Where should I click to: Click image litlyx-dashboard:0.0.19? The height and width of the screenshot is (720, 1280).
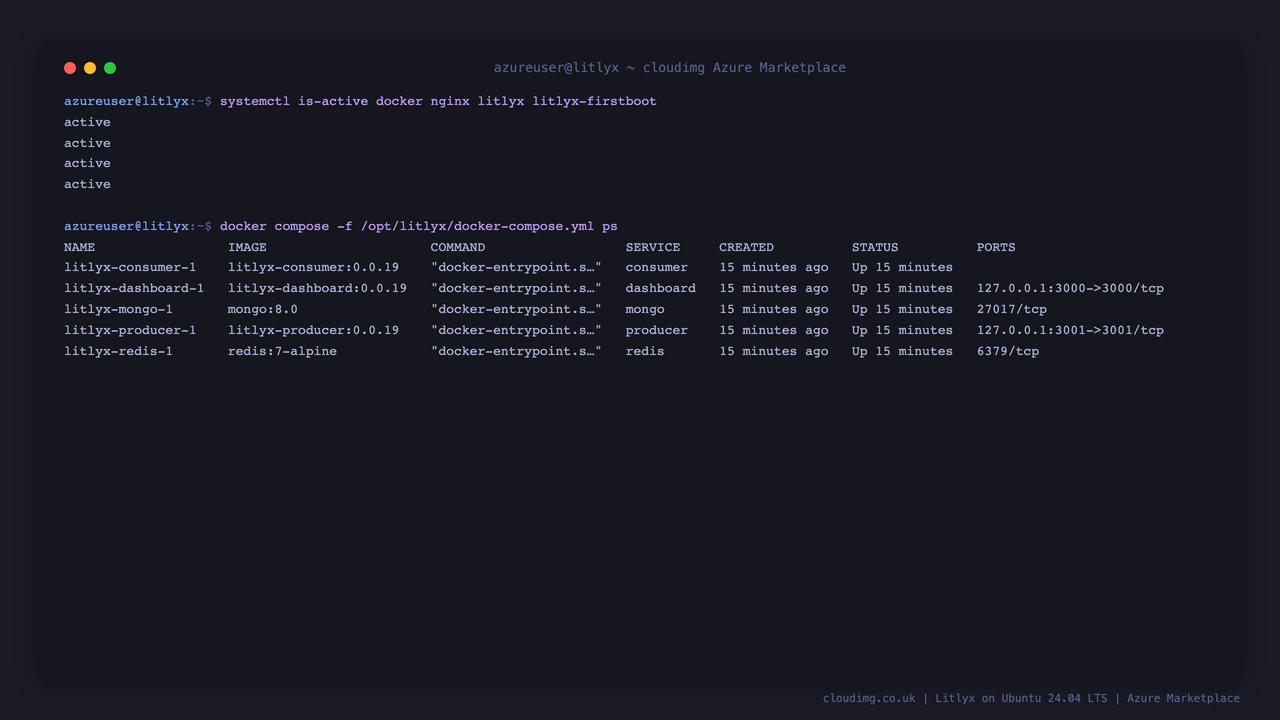317,288
